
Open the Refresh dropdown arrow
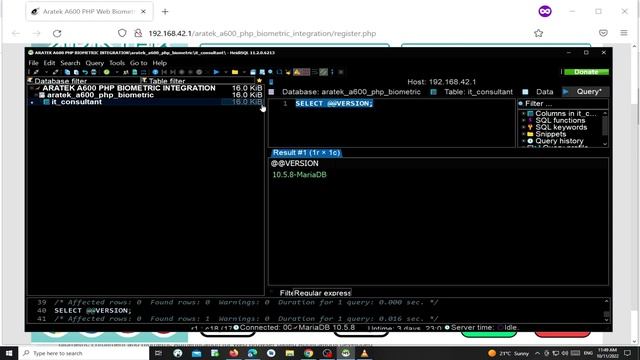point(116,72)
